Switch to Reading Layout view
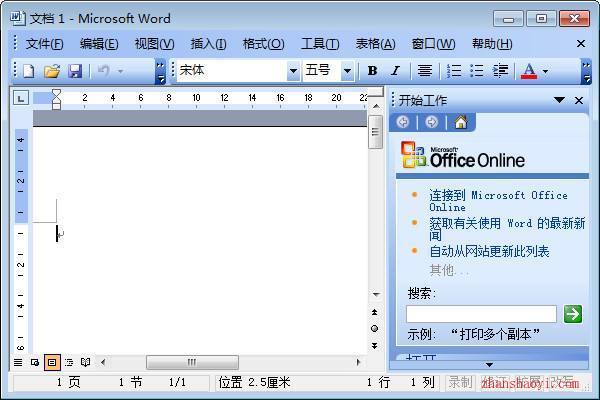This screenshot has height=400, width=600. point(86,362)
